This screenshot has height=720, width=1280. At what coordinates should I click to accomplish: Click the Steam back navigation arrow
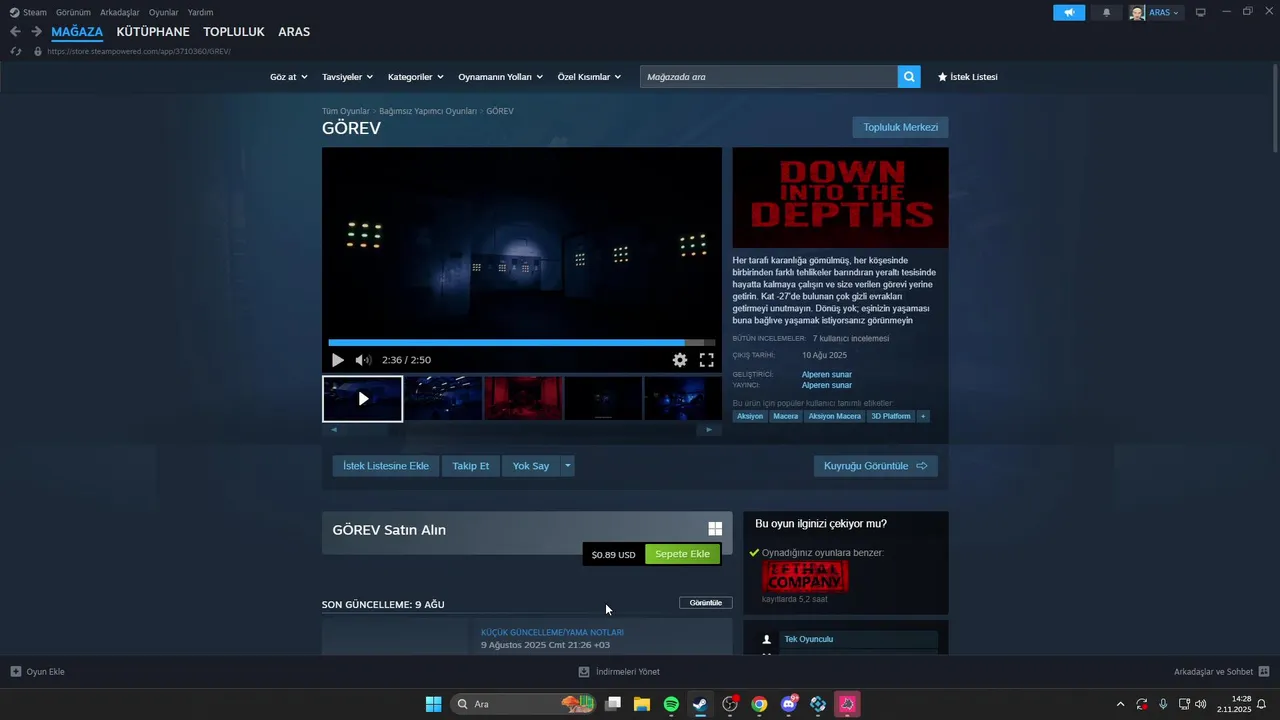15,32
